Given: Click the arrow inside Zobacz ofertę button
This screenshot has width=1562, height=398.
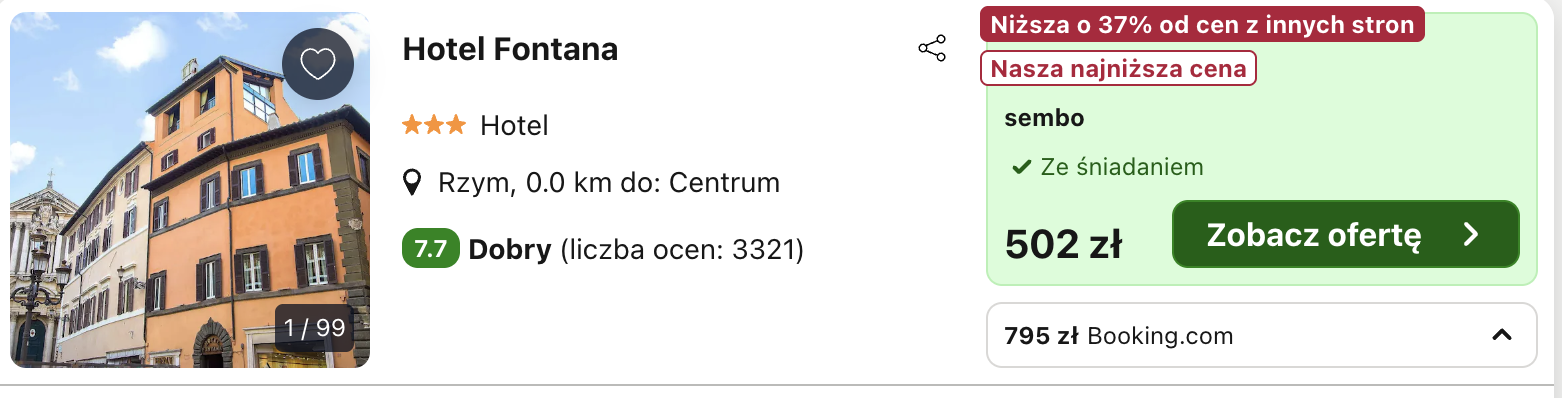Looking at the screenshot, I should tap(1470, 234).
